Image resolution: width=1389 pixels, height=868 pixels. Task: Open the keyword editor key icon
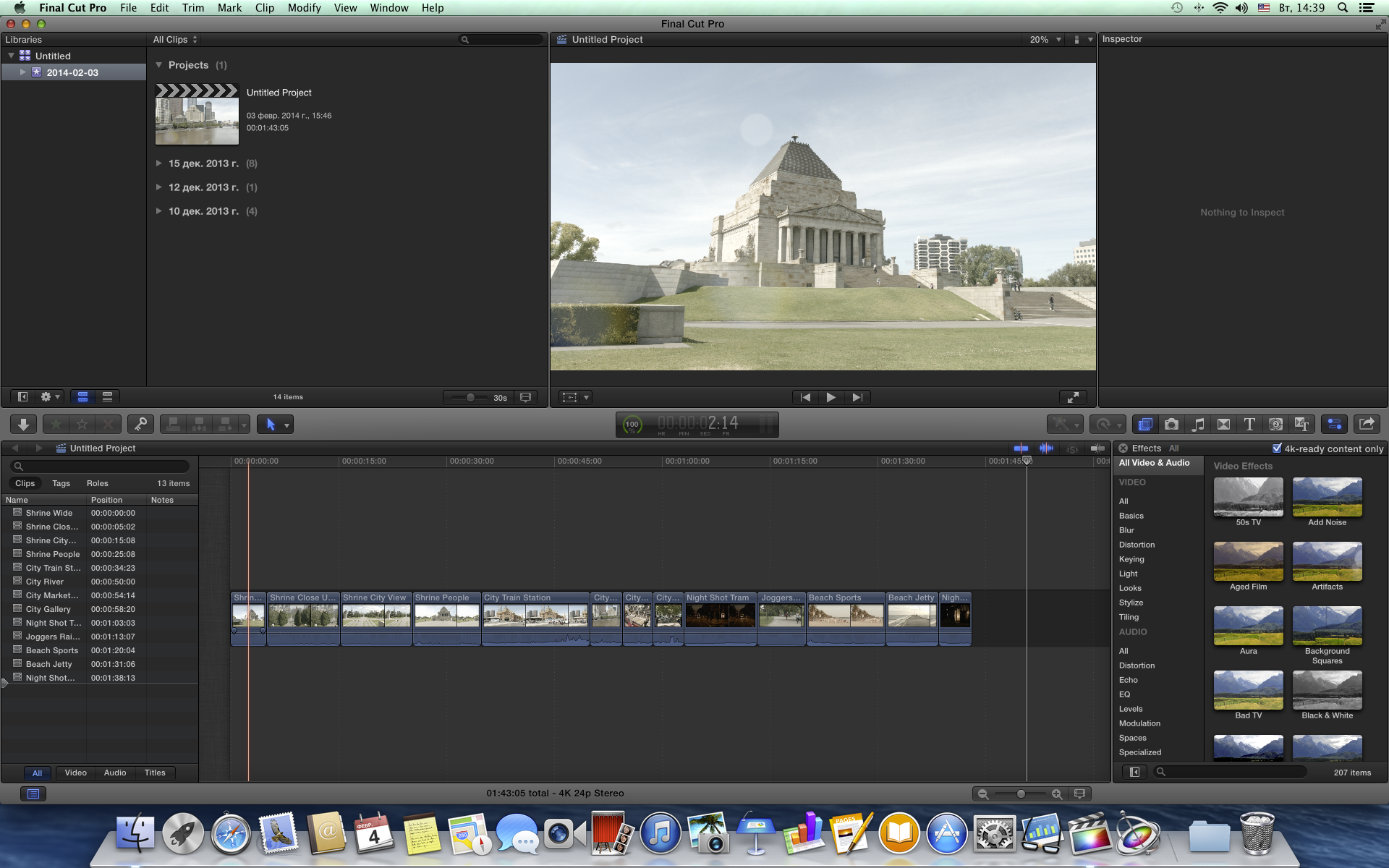(140, 425)
